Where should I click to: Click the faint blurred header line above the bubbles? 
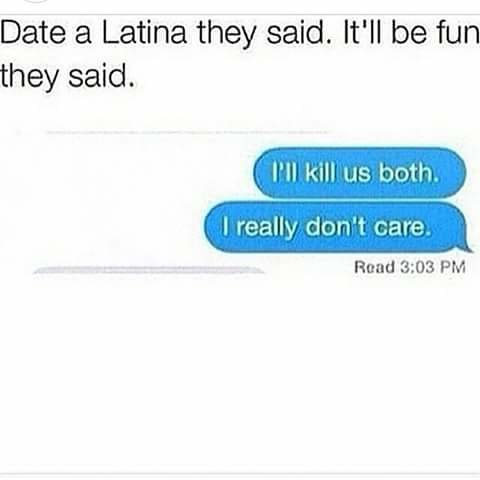coord(187,132)
